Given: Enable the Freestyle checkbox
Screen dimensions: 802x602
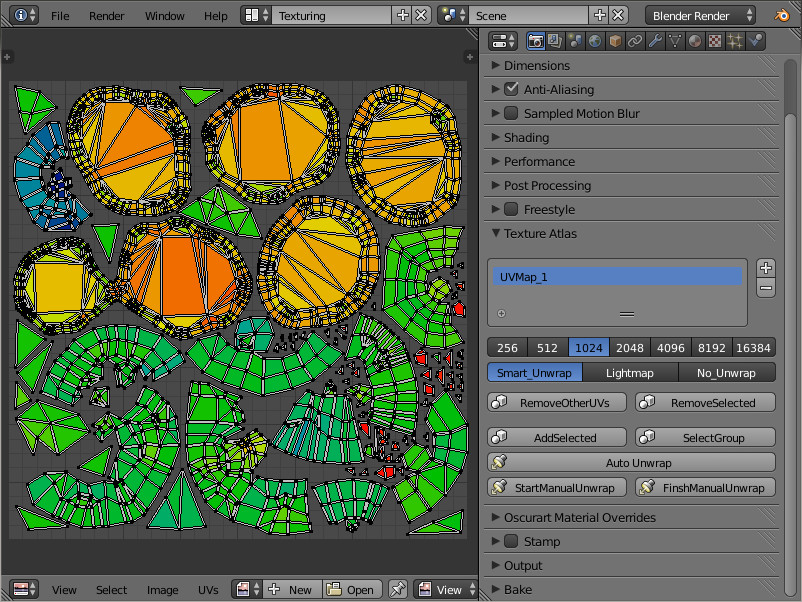Looking at the screenshot, I should [x=511, y=209].
